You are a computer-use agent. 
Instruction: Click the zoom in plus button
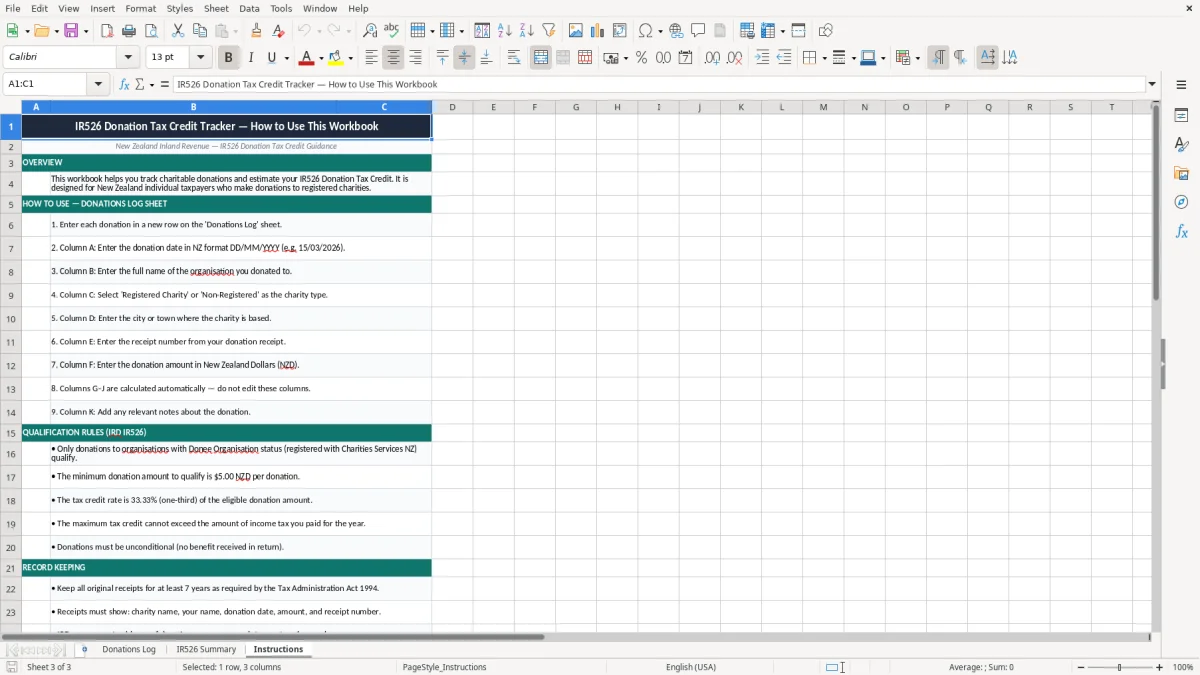[x=1159, y=667]
